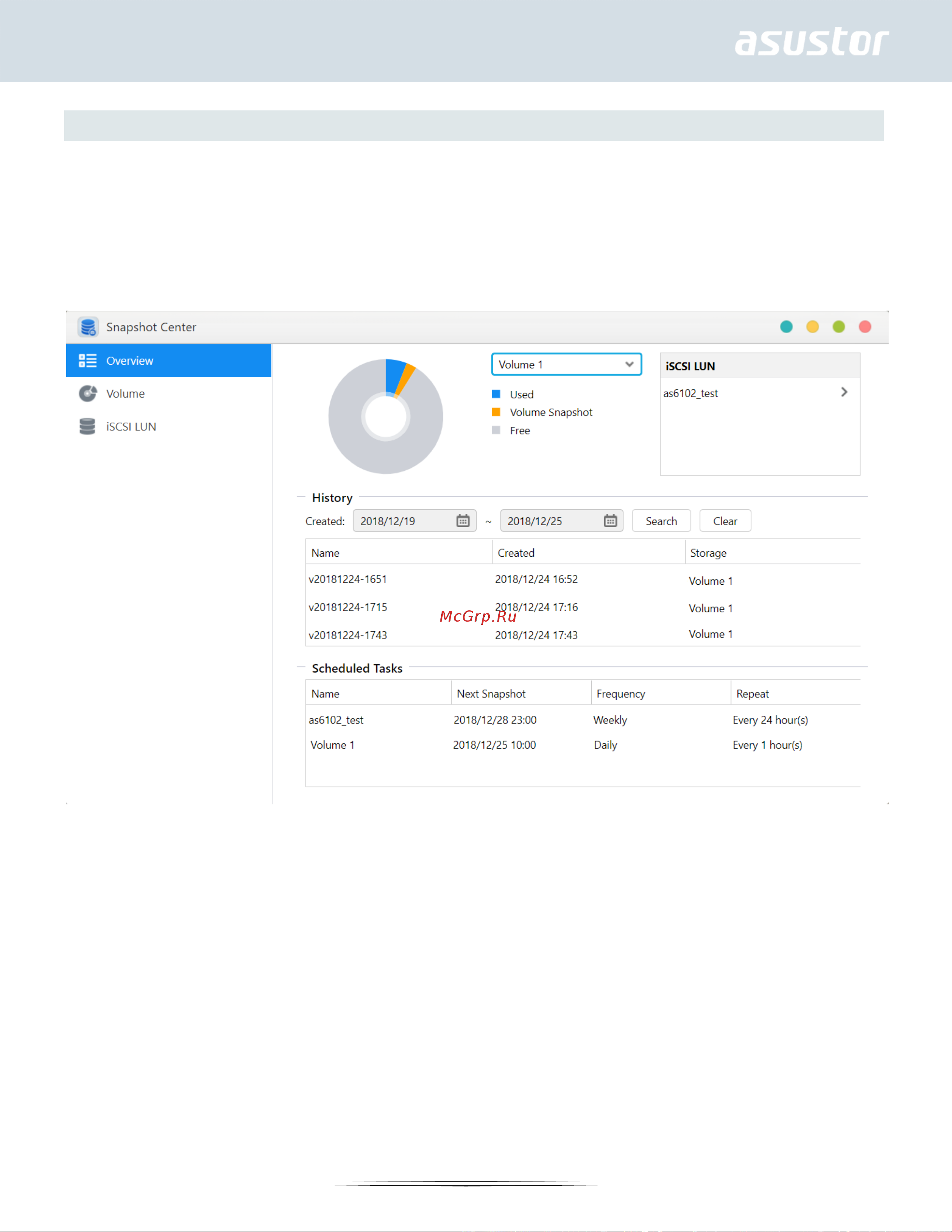
Task: Click next snapshot time 2018/12/28 23:00
Action: pyautogui.click(x=495, y=720)
